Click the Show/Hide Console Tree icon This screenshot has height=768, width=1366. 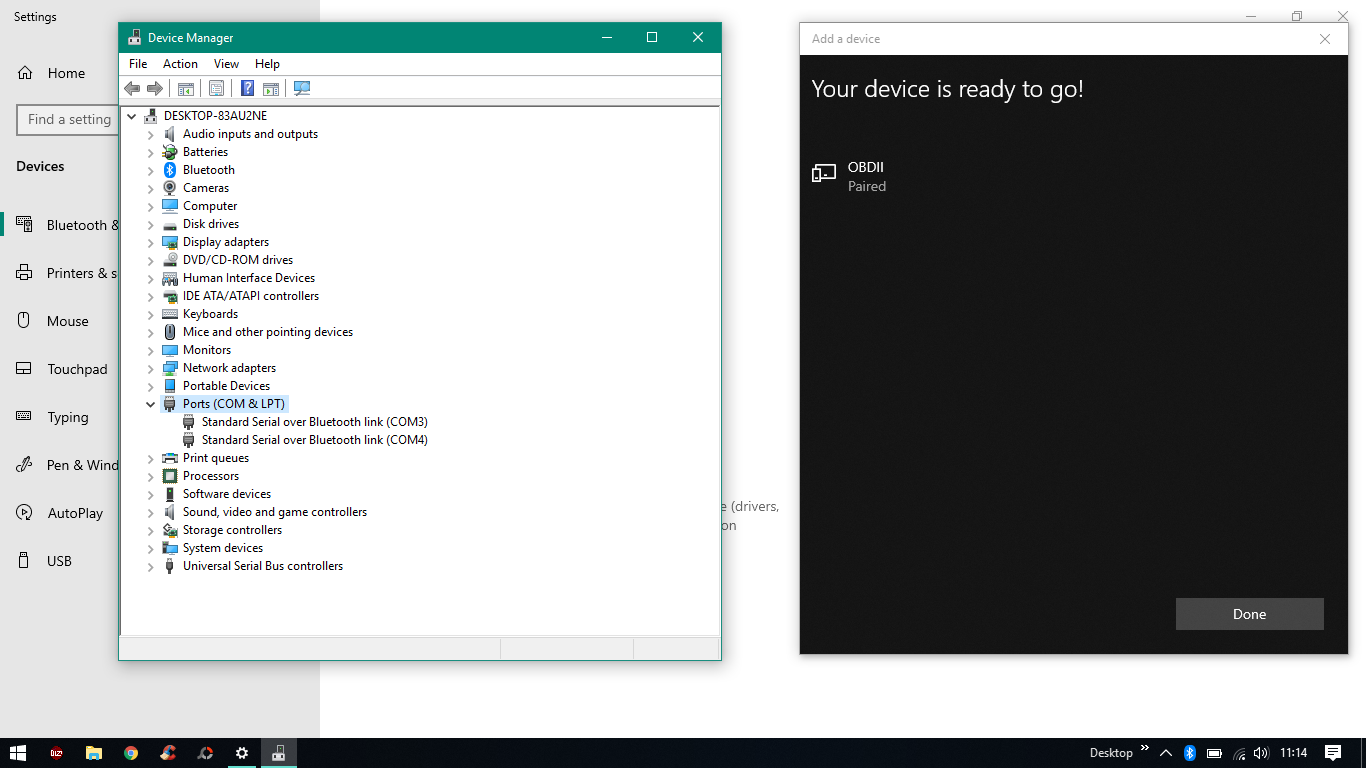185,88
